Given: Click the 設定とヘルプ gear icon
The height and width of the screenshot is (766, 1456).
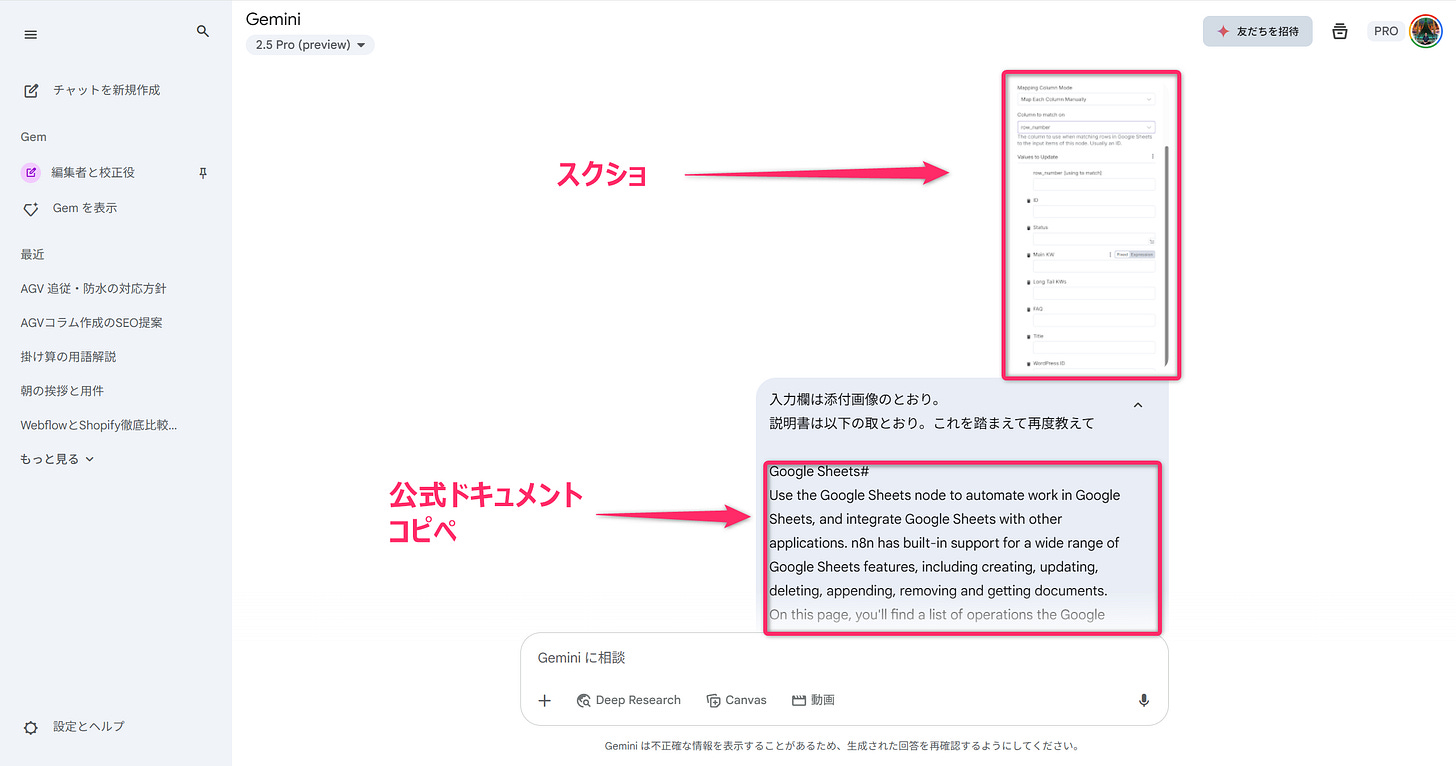Looking at the screenshot, I should [31, 728].
